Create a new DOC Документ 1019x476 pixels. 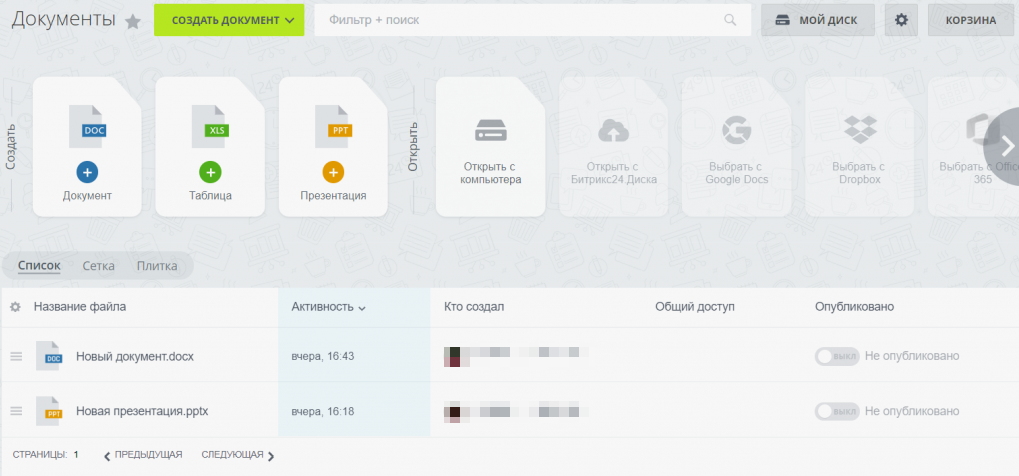pyautogui.click(x=87, y=147)
